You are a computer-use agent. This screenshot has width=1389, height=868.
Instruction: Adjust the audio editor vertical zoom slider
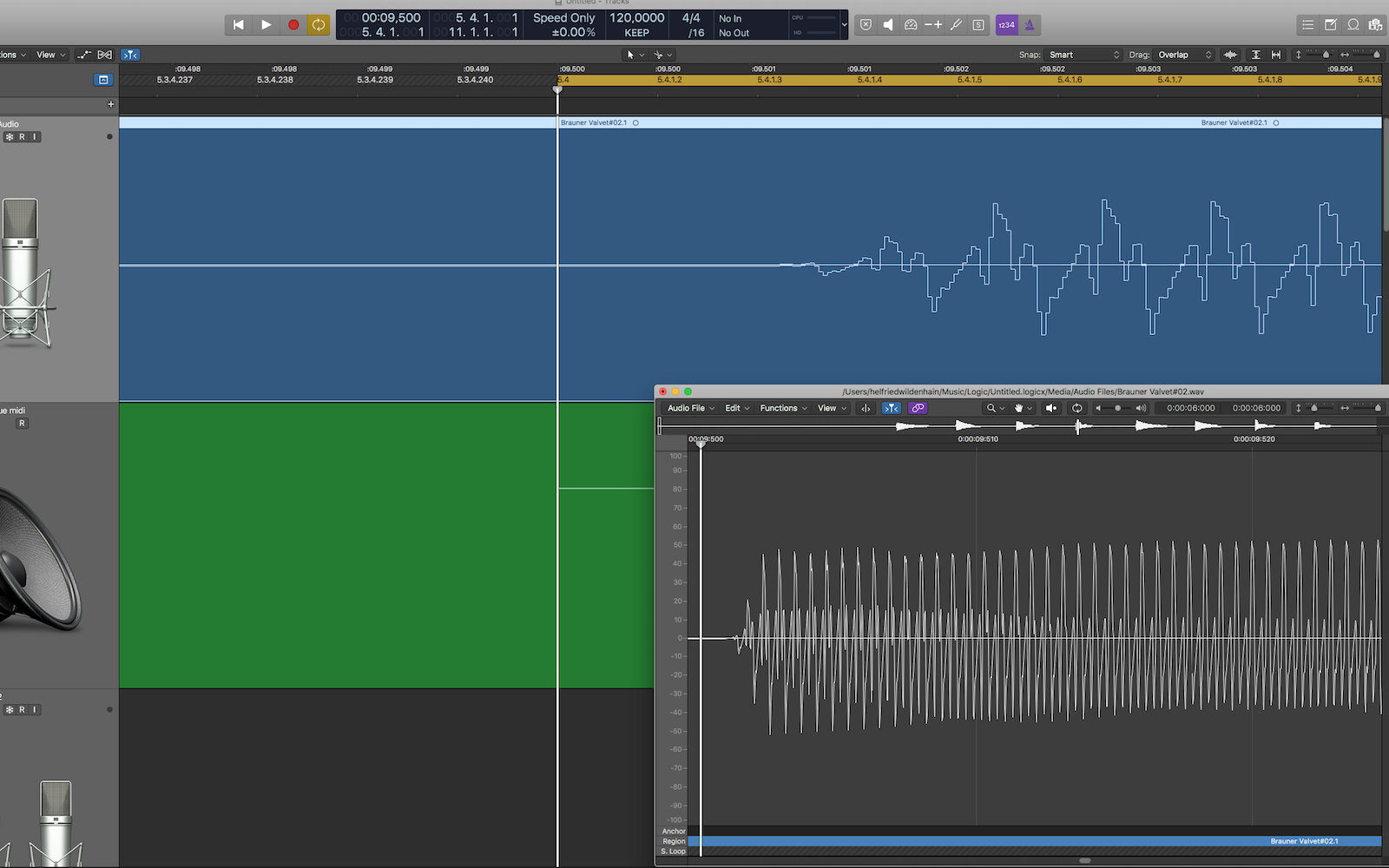(x=1314, y=408)
